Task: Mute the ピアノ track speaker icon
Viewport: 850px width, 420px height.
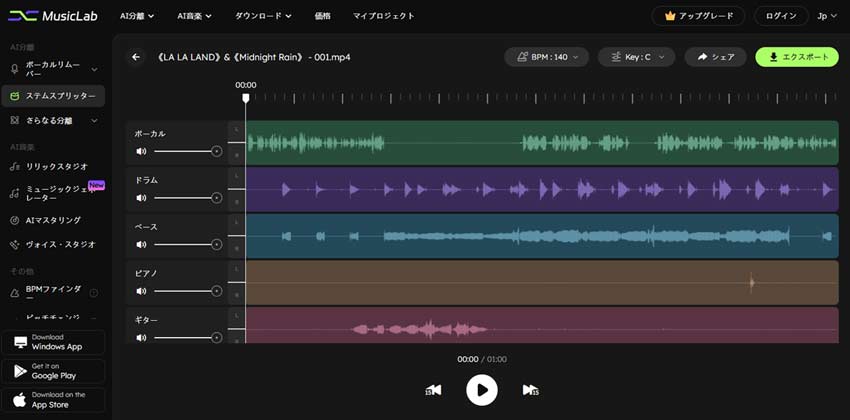Action: [141, 291]
